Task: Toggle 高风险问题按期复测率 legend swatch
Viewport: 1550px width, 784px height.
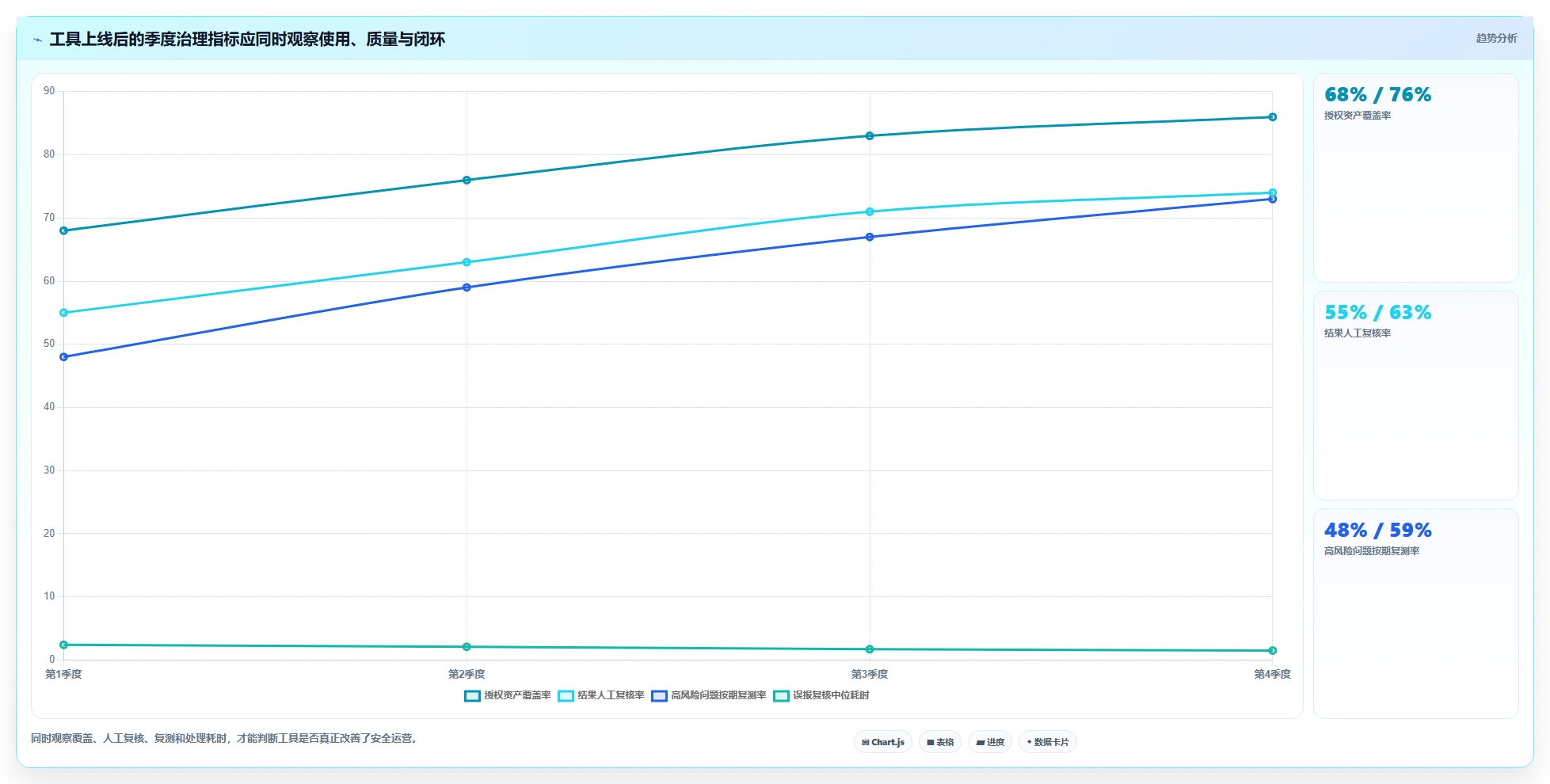Action: point(659,696)
